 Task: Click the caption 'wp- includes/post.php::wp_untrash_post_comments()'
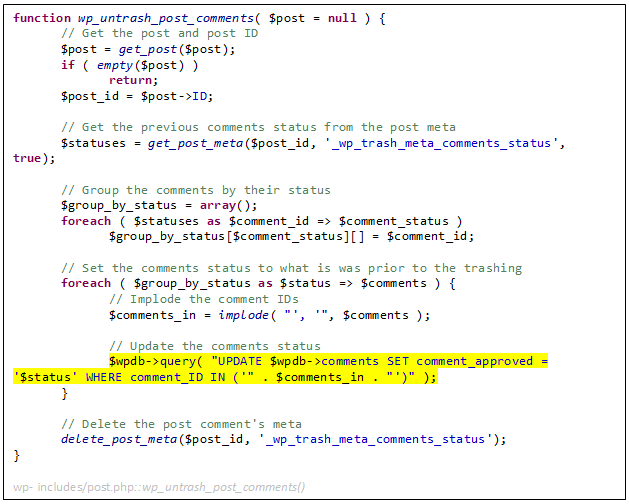[x=159, y=487]
